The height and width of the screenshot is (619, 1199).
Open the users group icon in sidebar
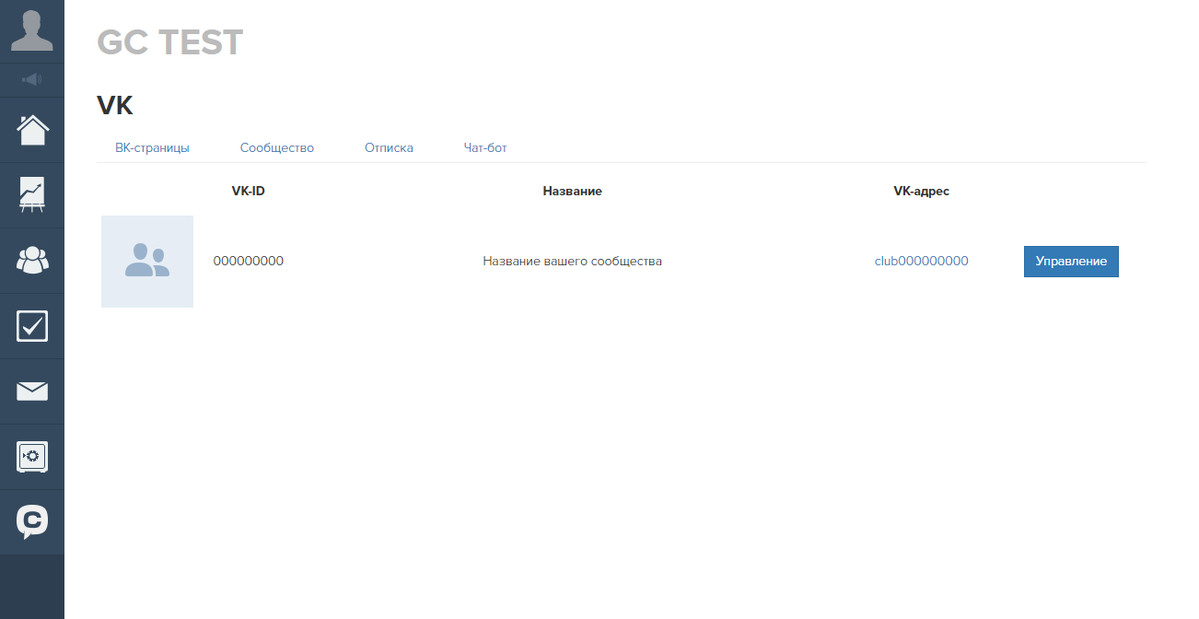[x=32, y=261]
